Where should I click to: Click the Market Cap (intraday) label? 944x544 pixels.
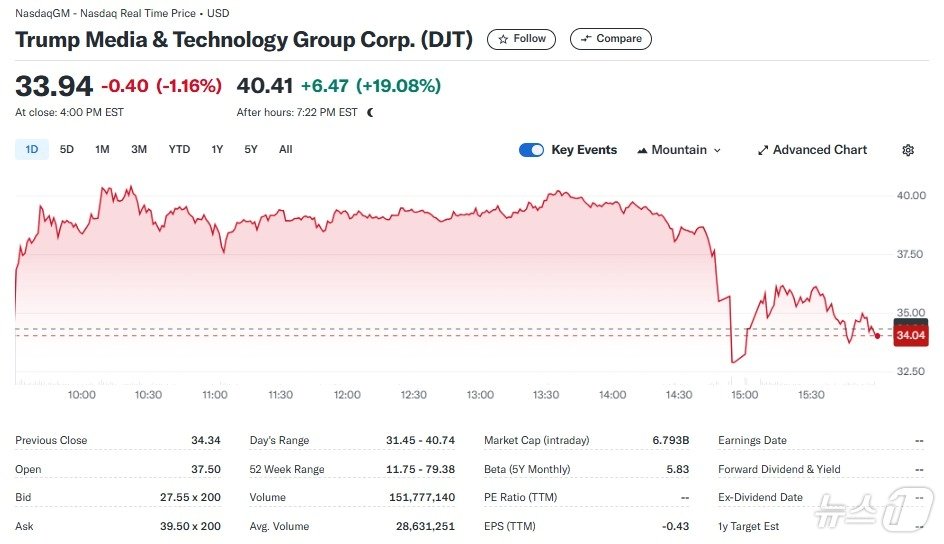[536, 440]
